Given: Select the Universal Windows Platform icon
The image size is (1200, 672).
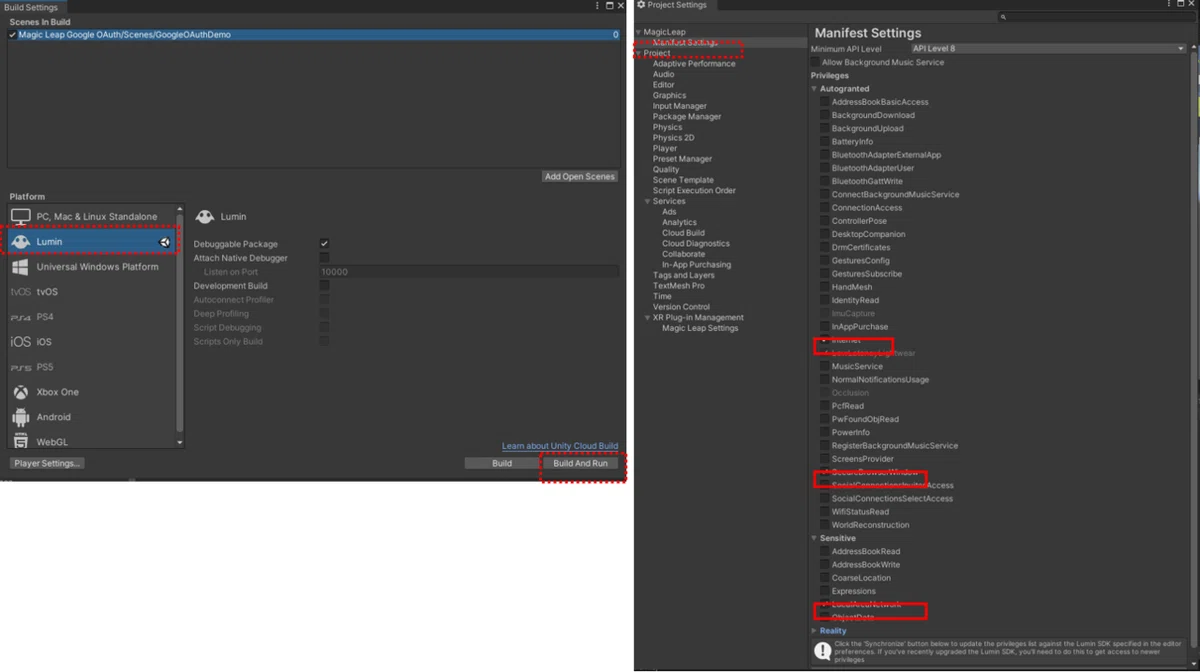Looking at the screenshot, I should click(21, 267).
